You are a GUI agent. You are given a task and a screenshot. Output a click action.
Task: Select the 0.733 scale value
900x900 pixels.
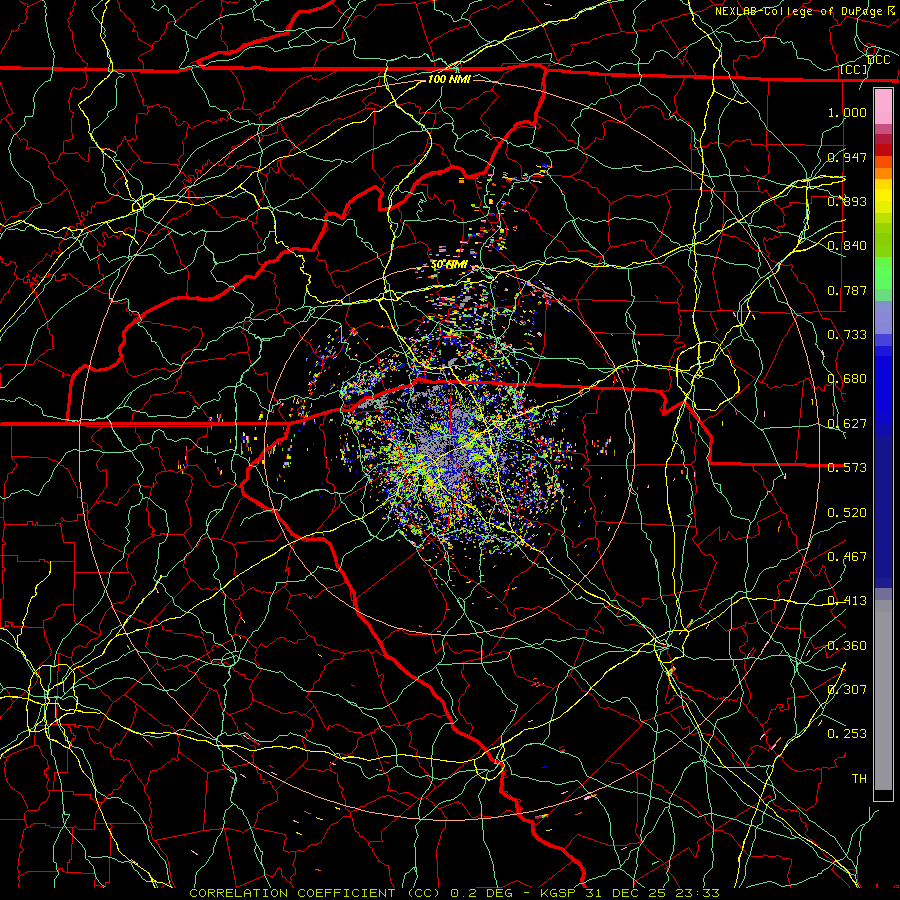[847, 334]
